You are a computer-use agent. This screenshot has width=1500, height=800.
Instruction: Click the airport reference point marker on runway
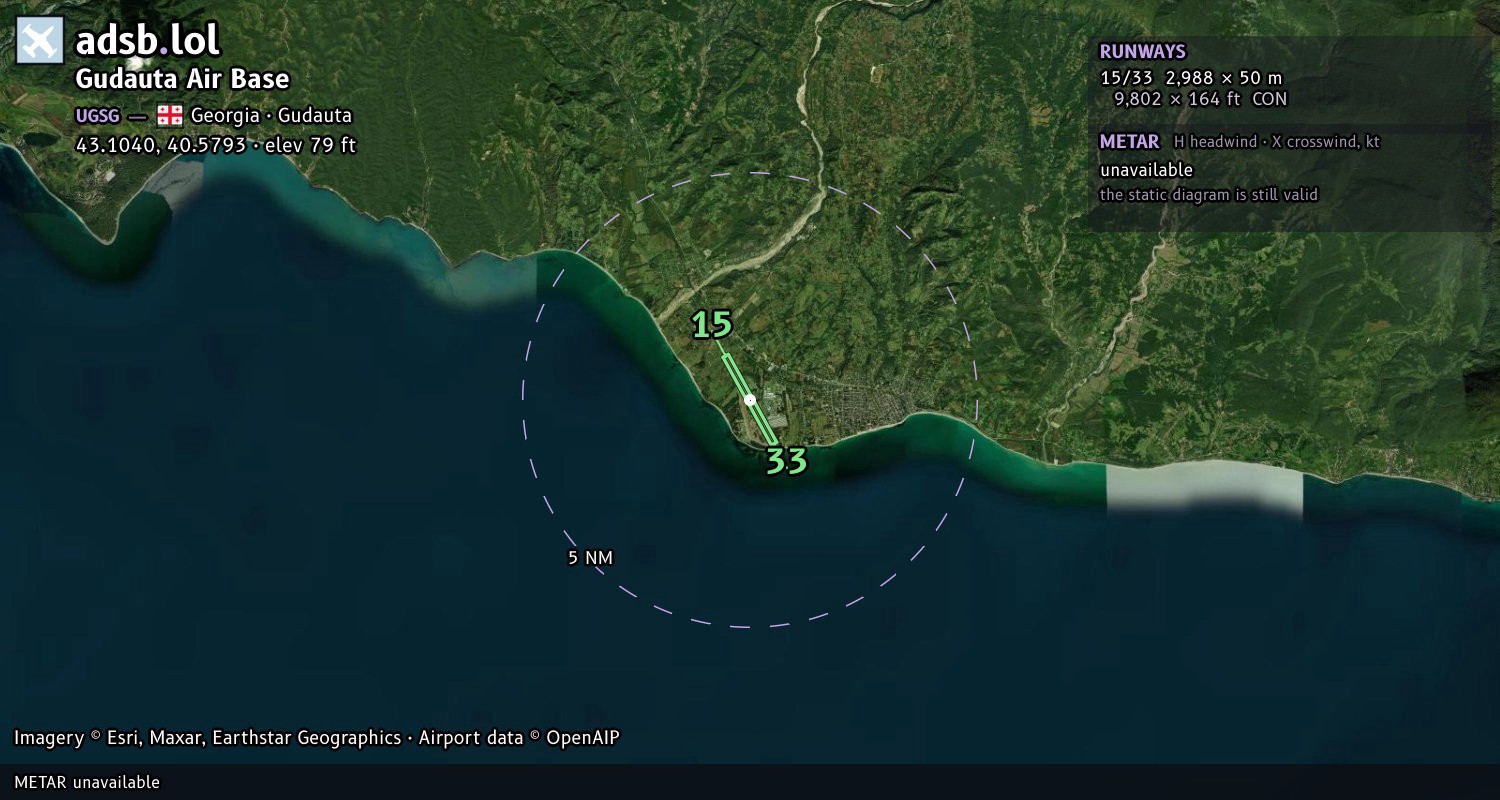click(750, 400)
